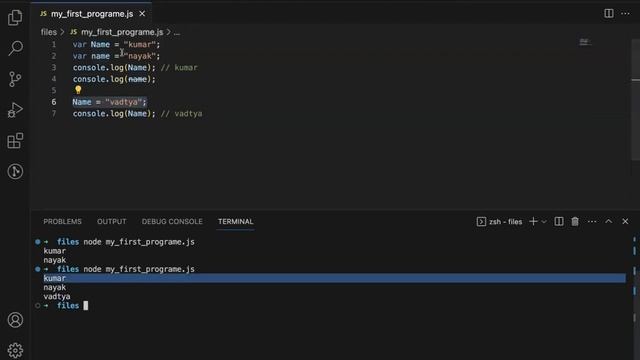Image resolution: width=640 pixels, height=360 pixels.
Task: Click the first node my_first_programe.js command
Action: 139,242
